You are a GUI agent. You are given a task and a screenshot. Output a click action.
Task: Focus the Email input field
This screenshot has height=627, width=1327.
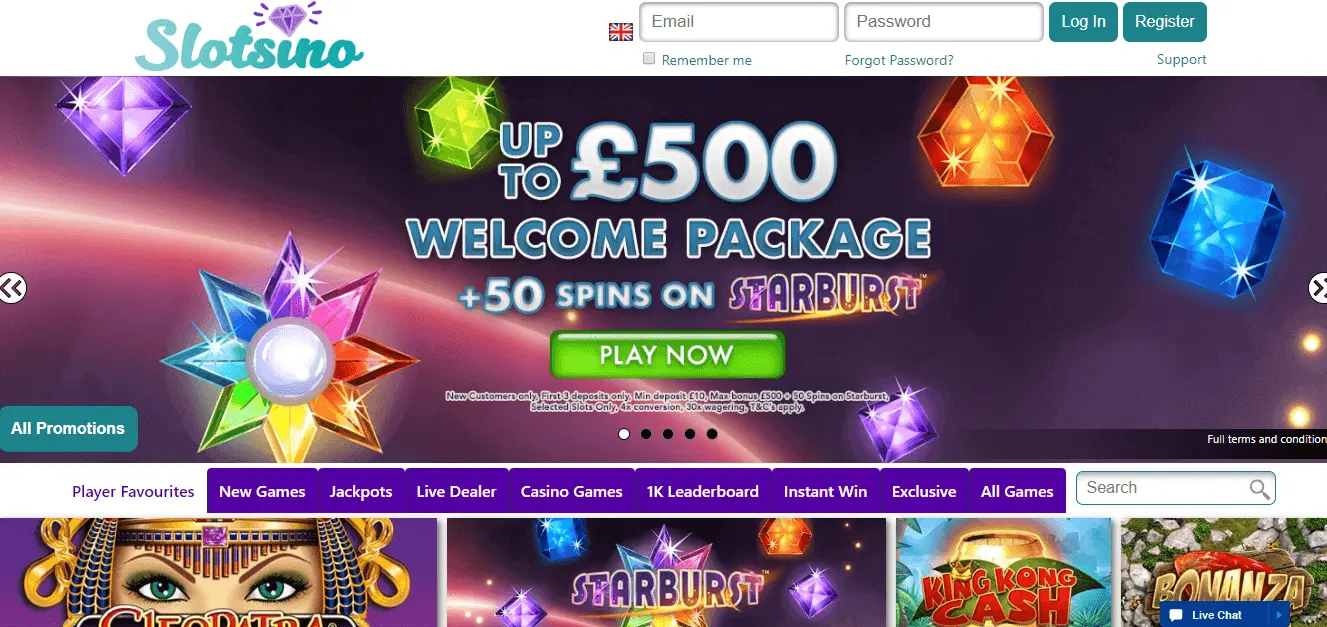tap(738, 22)
